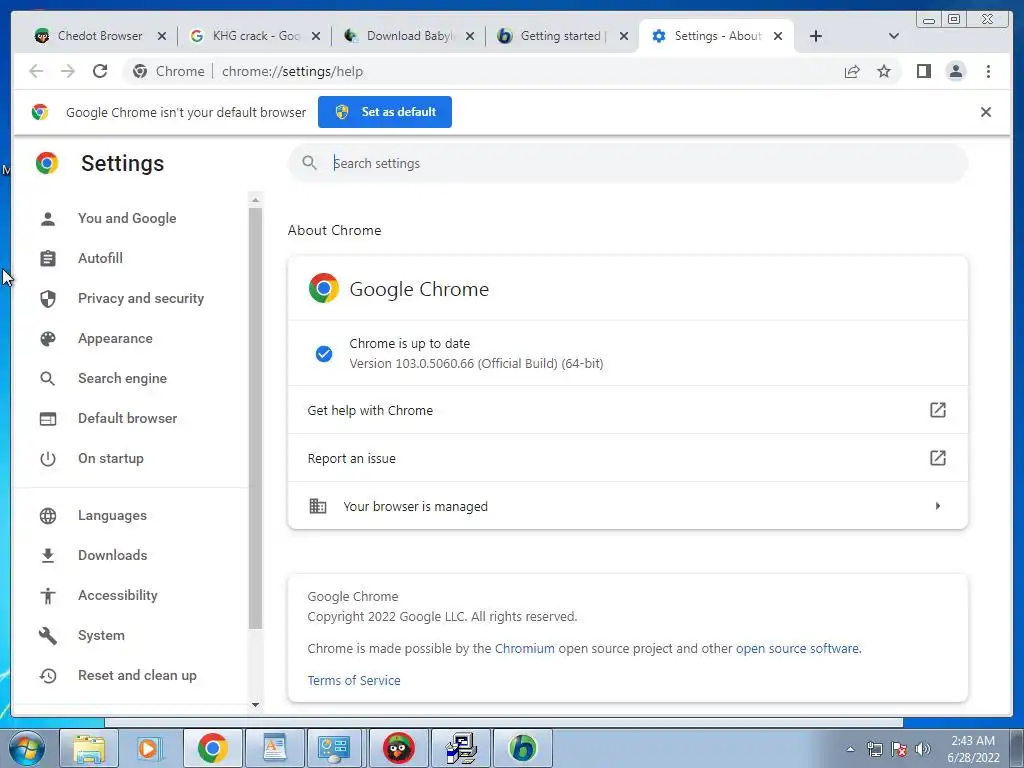Open On startup settings
Image resolution: width=1024 pixels, height=768 pixels.
[110, 458]
